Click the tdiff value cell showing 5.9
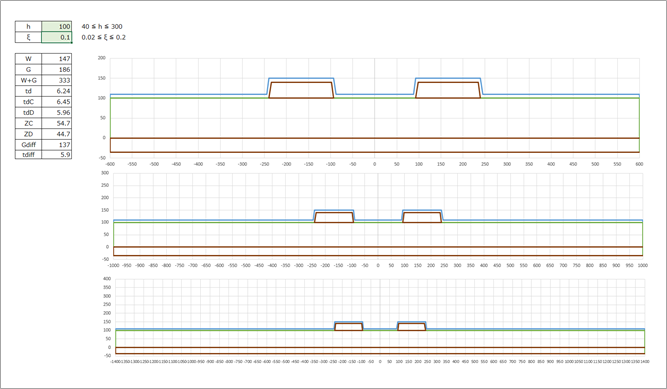667x389 pixels. click(57, 155)
